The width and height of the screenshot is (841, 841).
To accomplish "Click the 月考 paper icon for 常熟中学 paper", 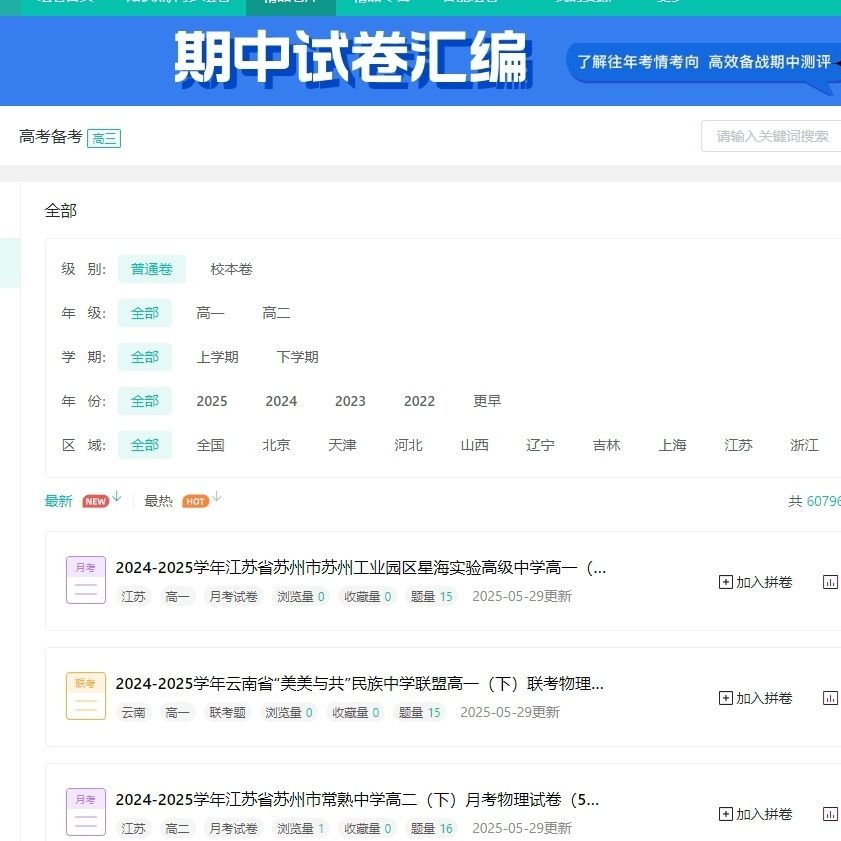I will pyautogui.click(x=86, y=812).
